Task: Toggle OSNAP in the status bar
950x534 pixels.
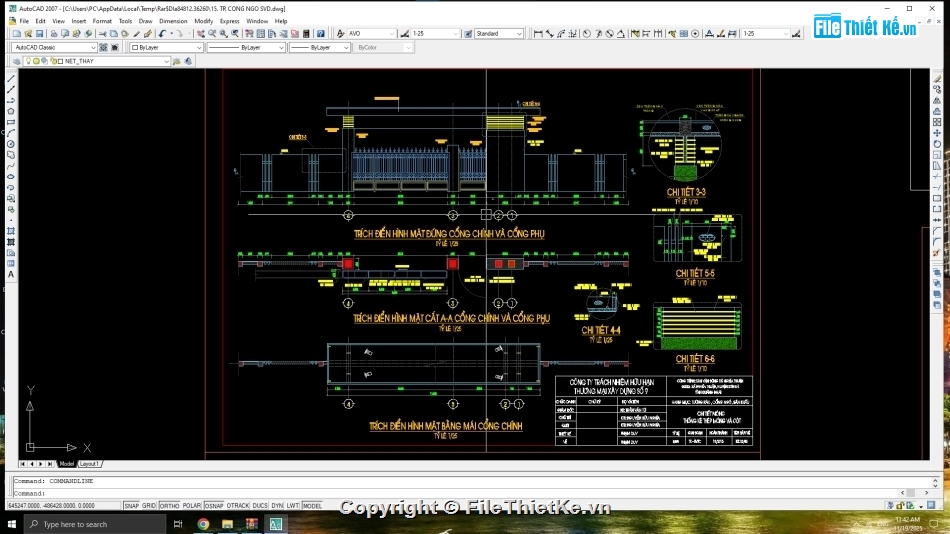Action: click(214, 506)
